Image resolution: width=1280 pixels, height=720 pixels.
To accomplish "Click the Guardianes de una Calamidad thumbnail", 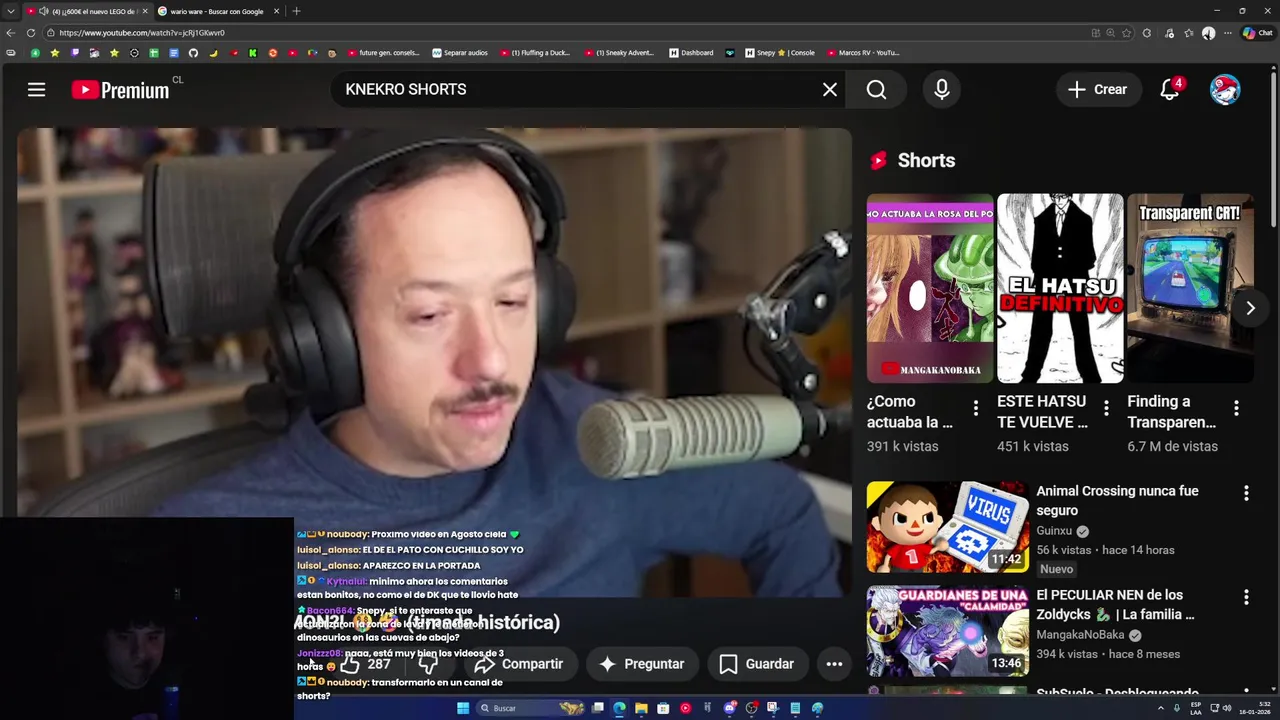I will coord(947,631).
